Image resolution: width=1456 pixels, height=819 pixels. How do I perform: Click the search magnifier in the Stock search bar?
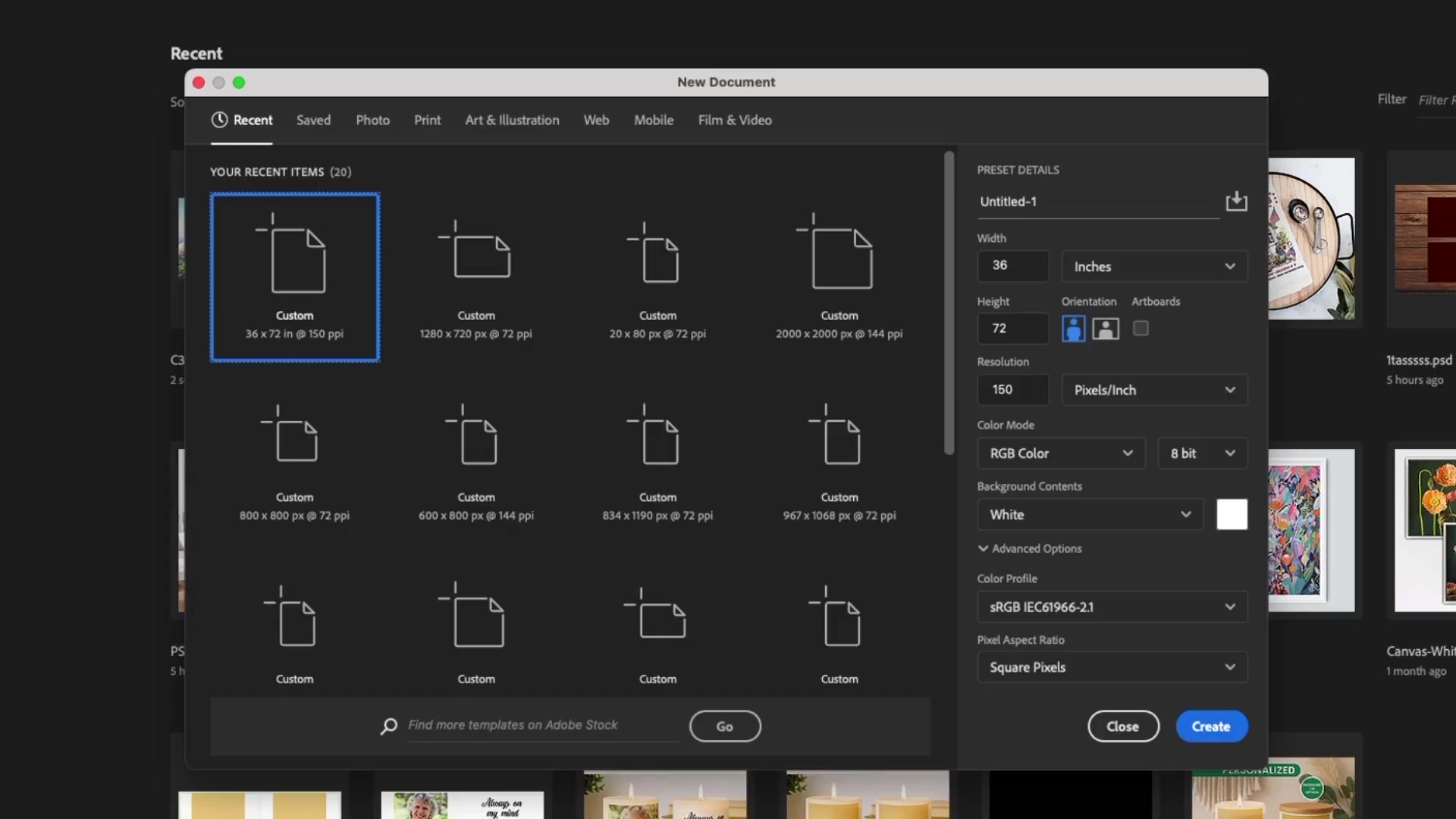point(388,726)
